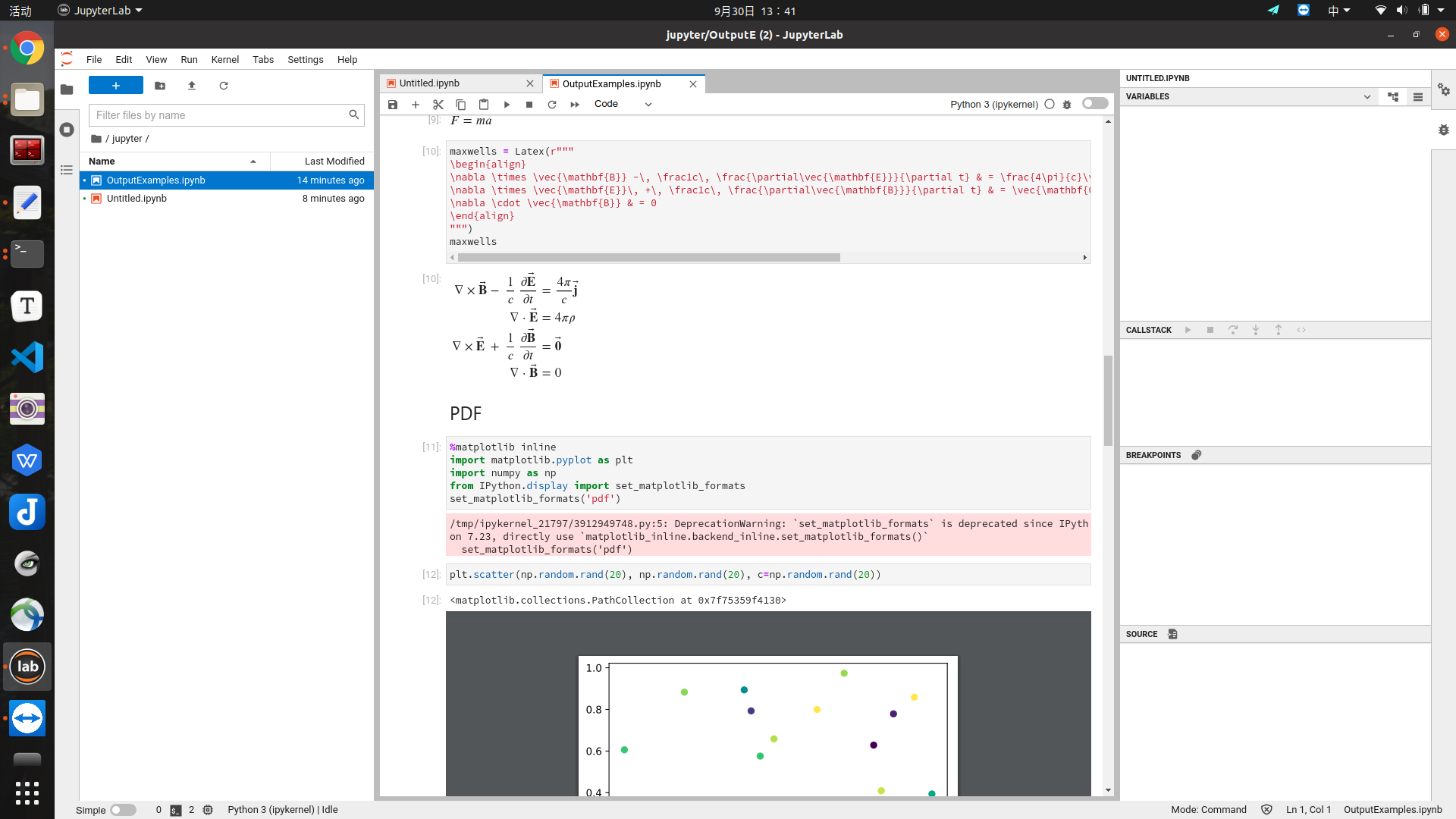Cut the selected cell with scissors icon

pyautogui.click(x=438, y=104)
